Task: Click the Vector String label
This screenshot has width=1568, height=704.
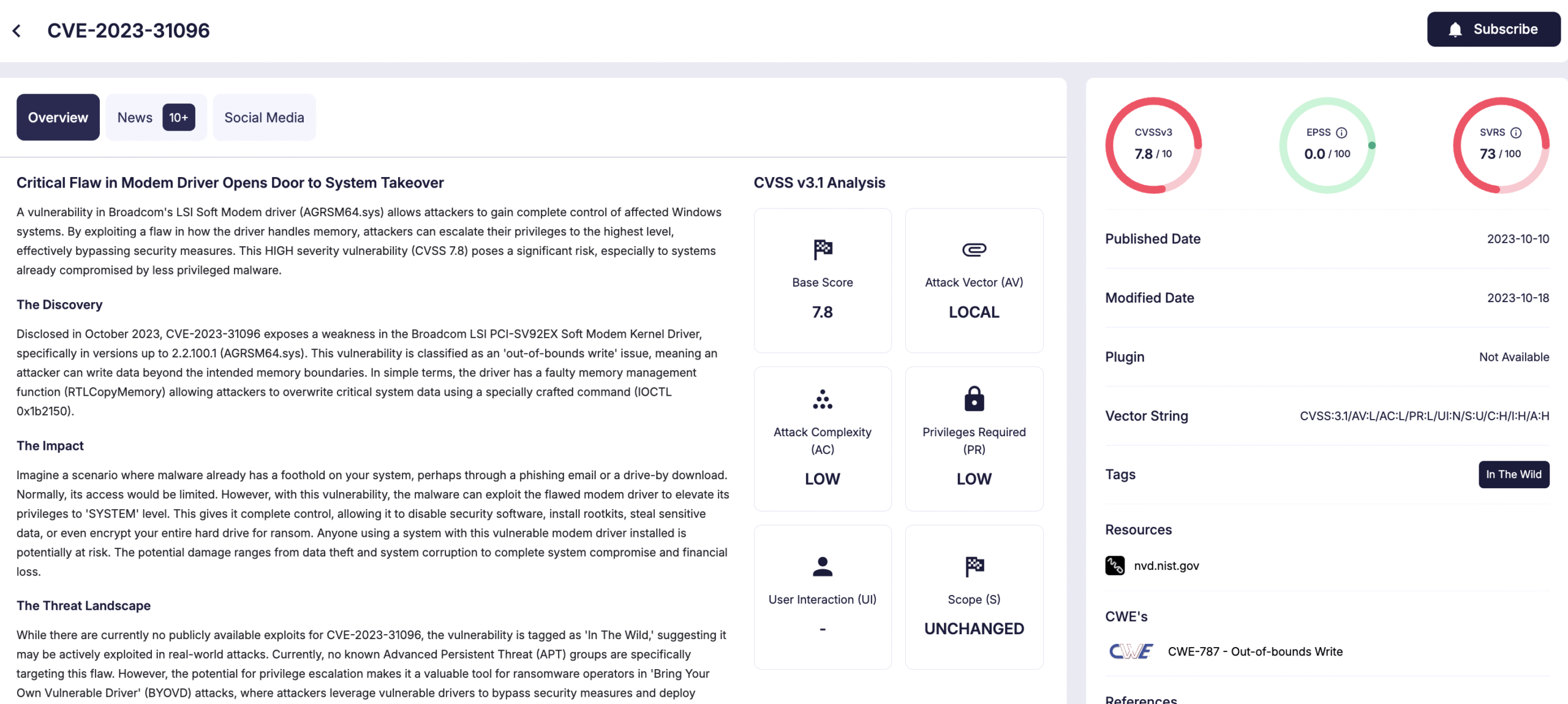Action: pos(1147,416)
